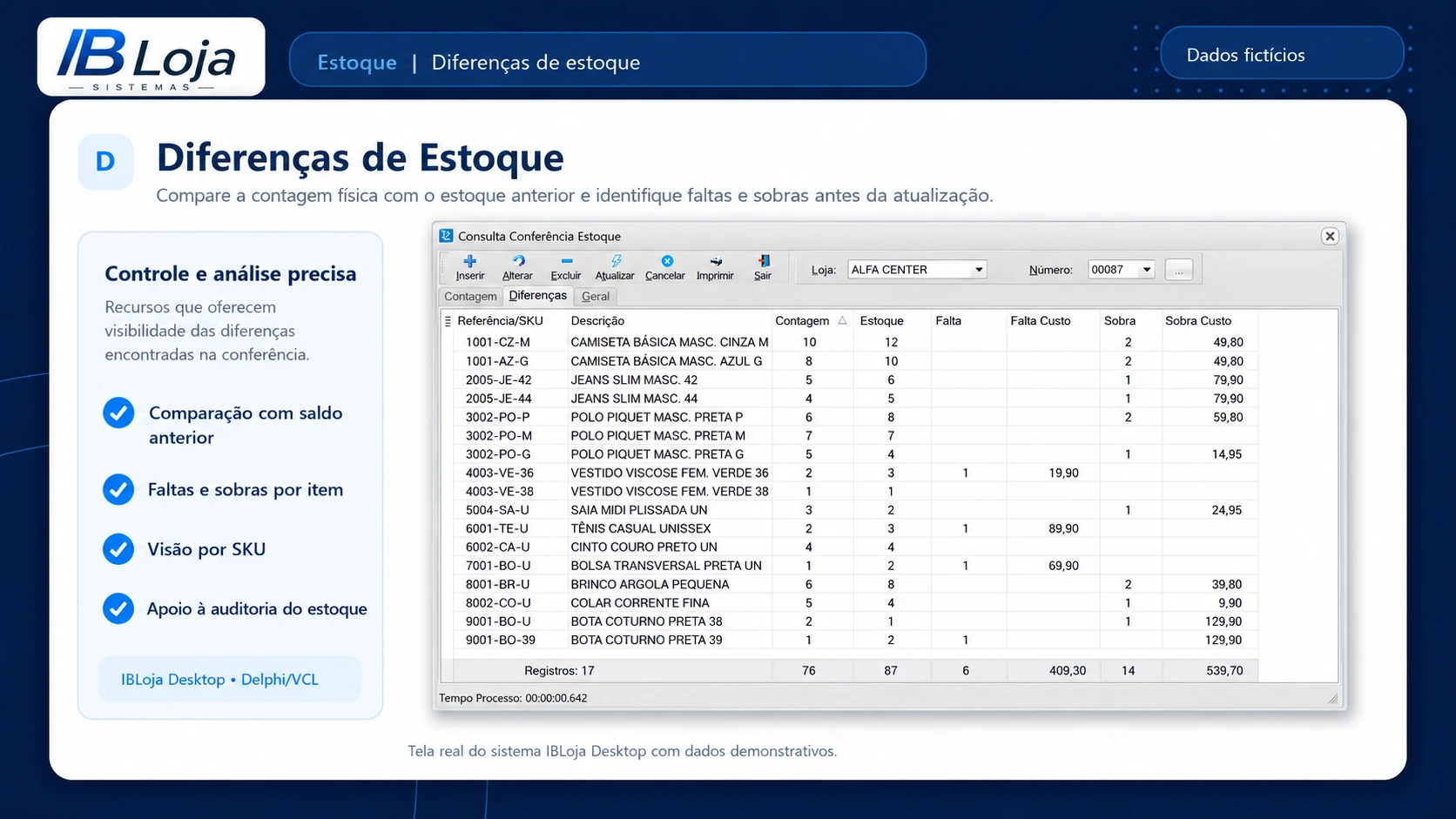Click the grid column selector icon
Image resolution: width=1456 pixels, height=819 pixels.
click(448, 321)
